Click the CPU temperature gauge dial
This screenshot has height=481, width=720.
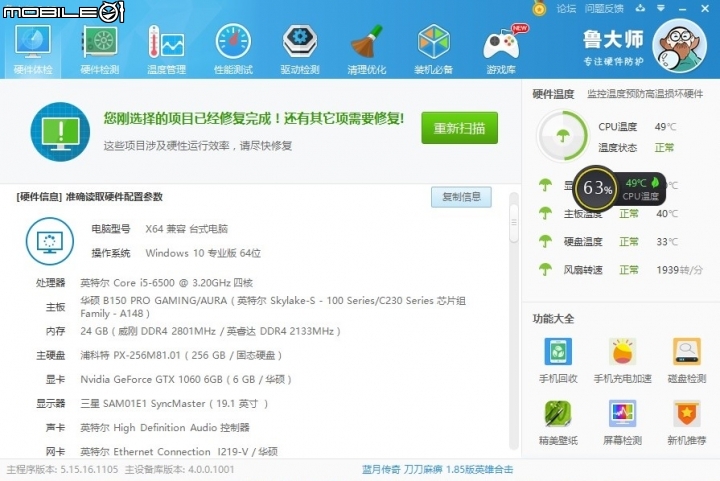[x=562, y=136]
